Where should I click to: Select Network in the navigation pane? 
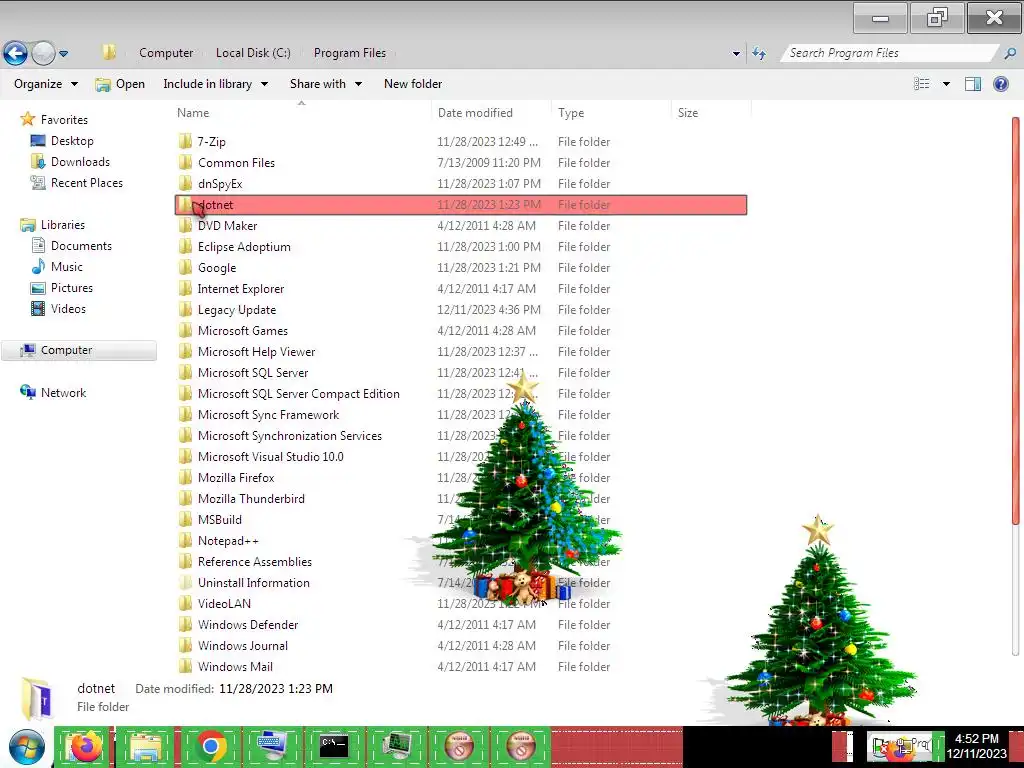click(x=63, y=392)
